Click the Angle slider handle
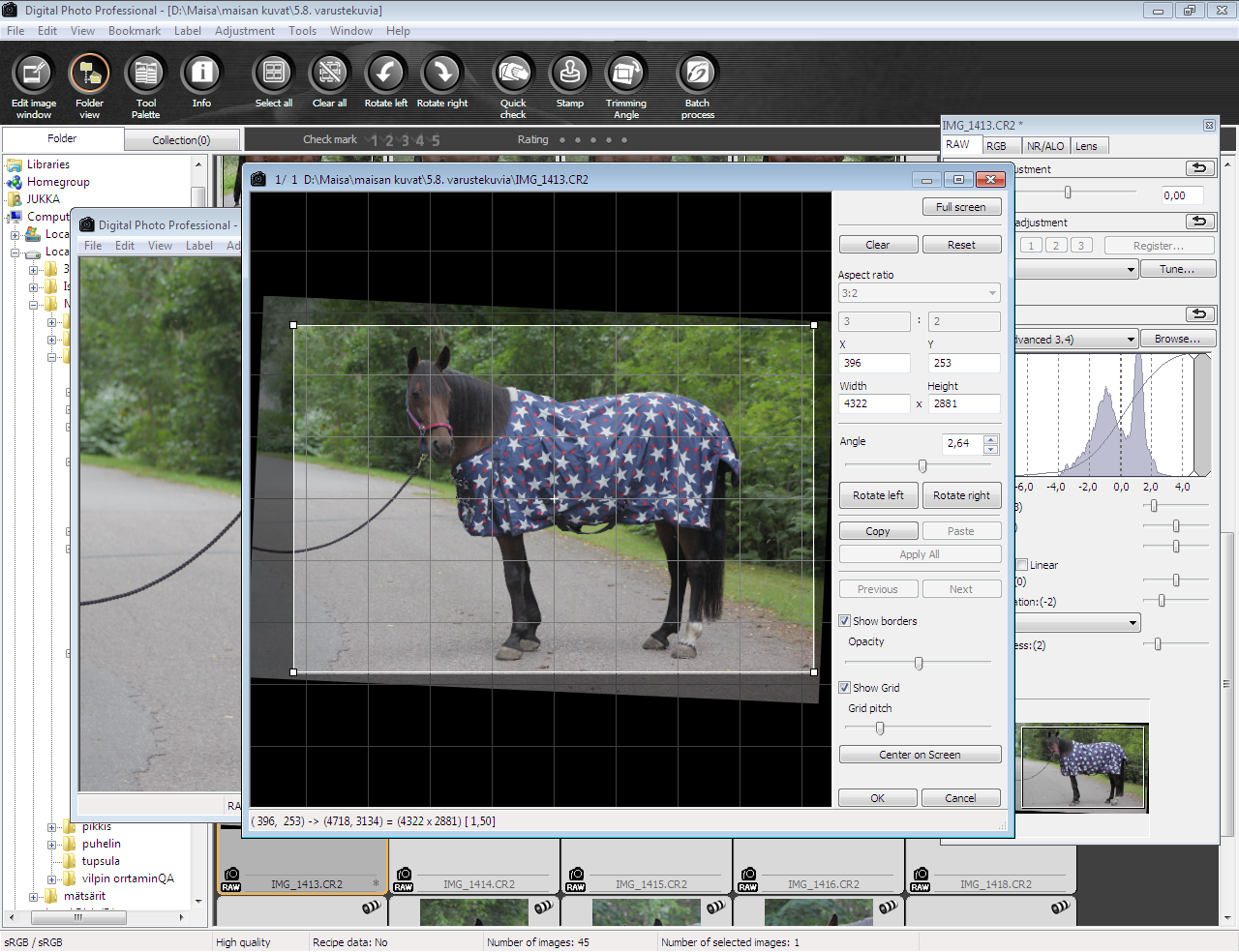Viewport: 1239px width, 952px height. pos(922,466)
